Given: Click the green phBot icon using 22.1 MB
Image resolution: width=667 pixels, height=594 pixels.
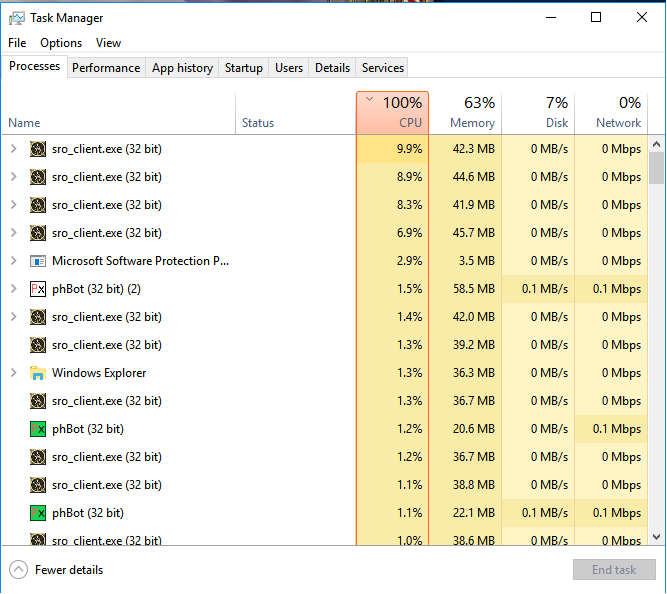Looking at the screenshot, I should 38,513.
